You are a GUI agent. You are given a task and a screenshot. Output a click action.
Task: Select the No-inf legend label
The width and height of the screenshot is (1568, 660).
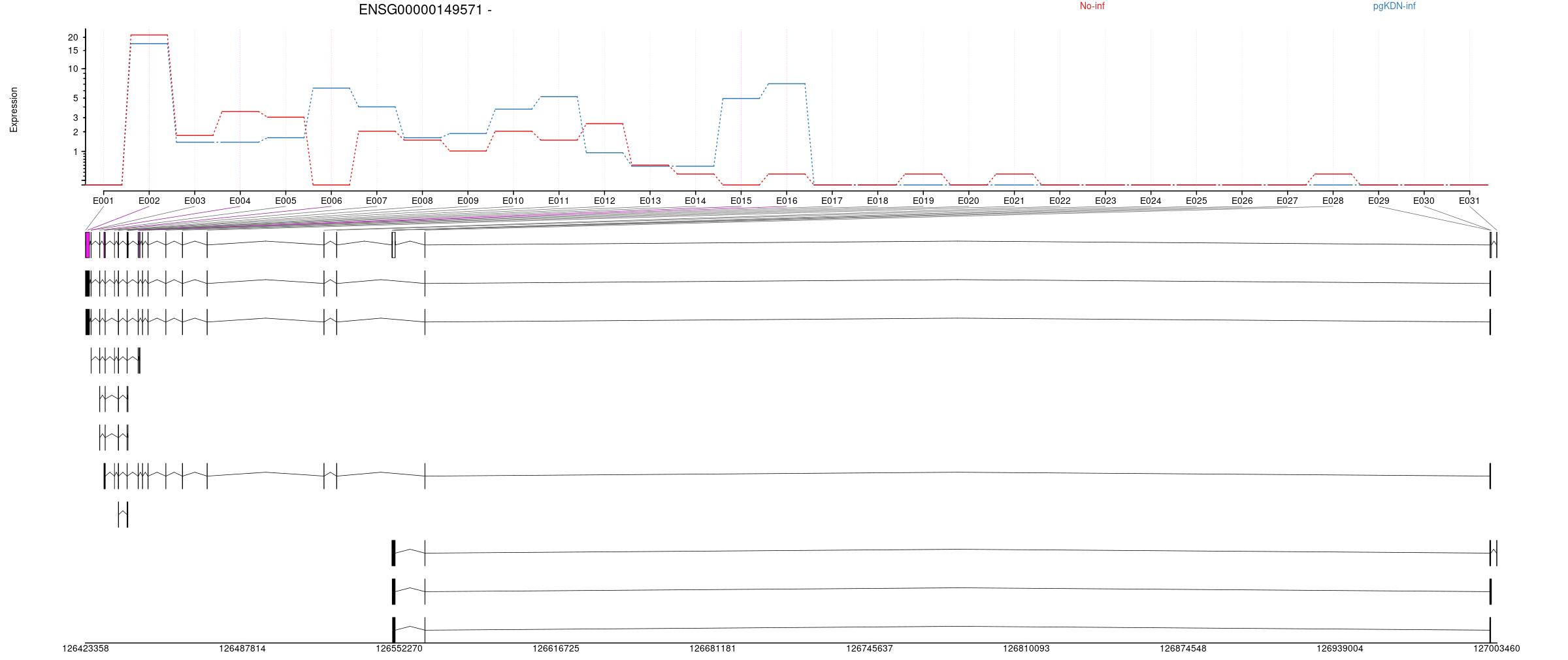[x=1092, y=6]
